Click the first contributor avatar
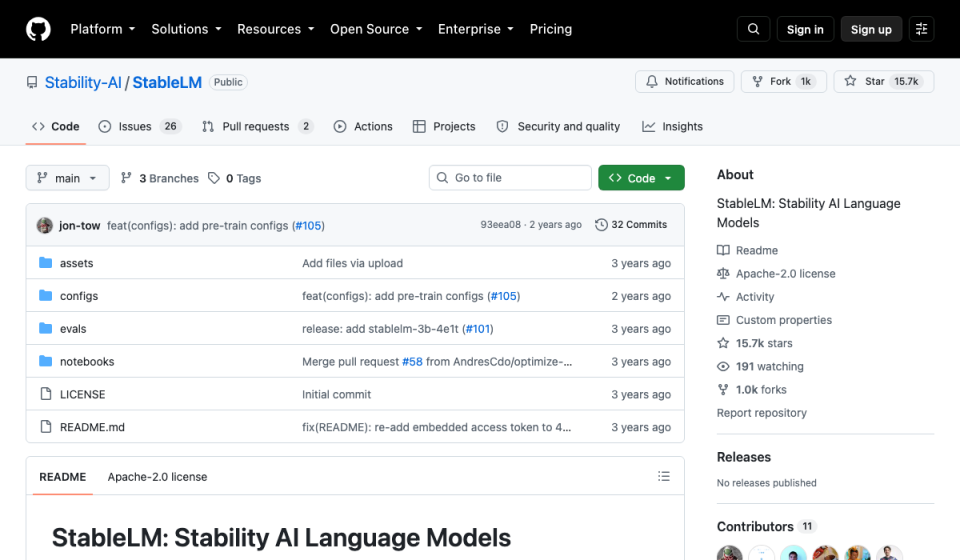960x560 pixels. click(x=729, y=553)
